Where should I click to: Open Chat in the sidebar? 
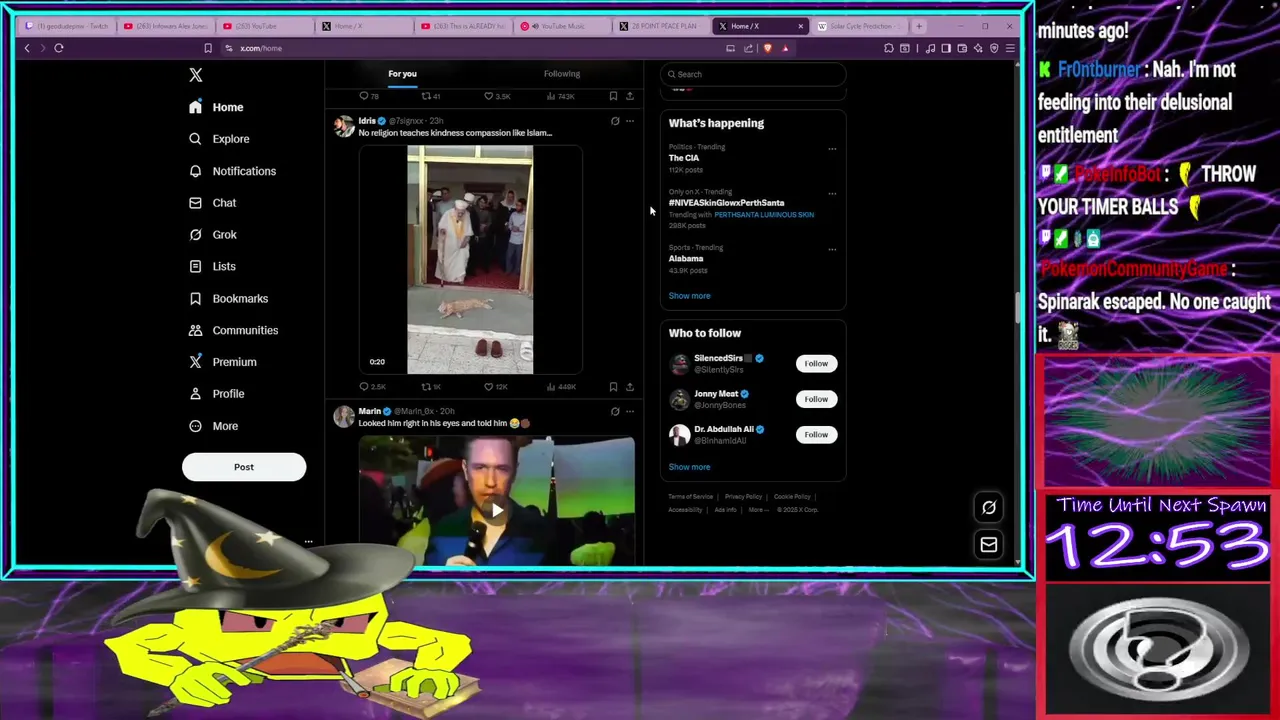click(x=213, y=203)
